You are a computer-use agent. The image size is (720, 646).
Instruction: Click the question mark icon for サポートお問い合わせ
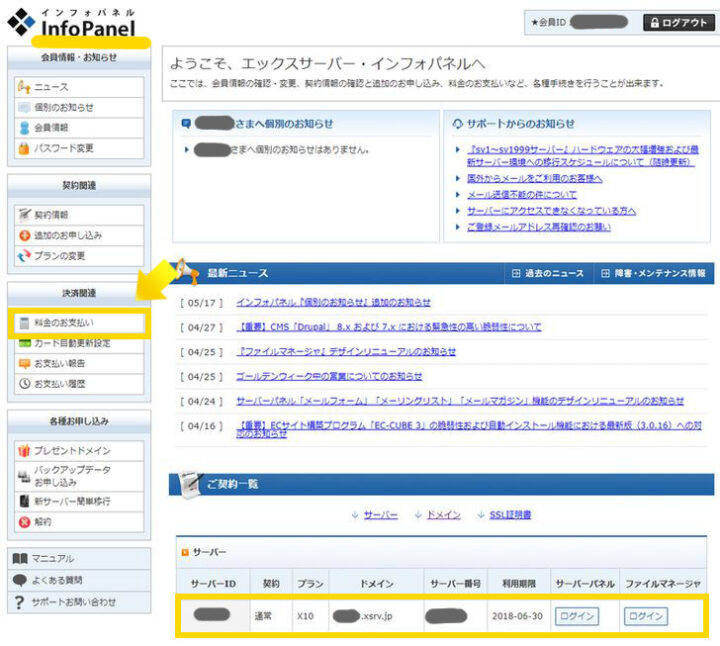[19, 602]
